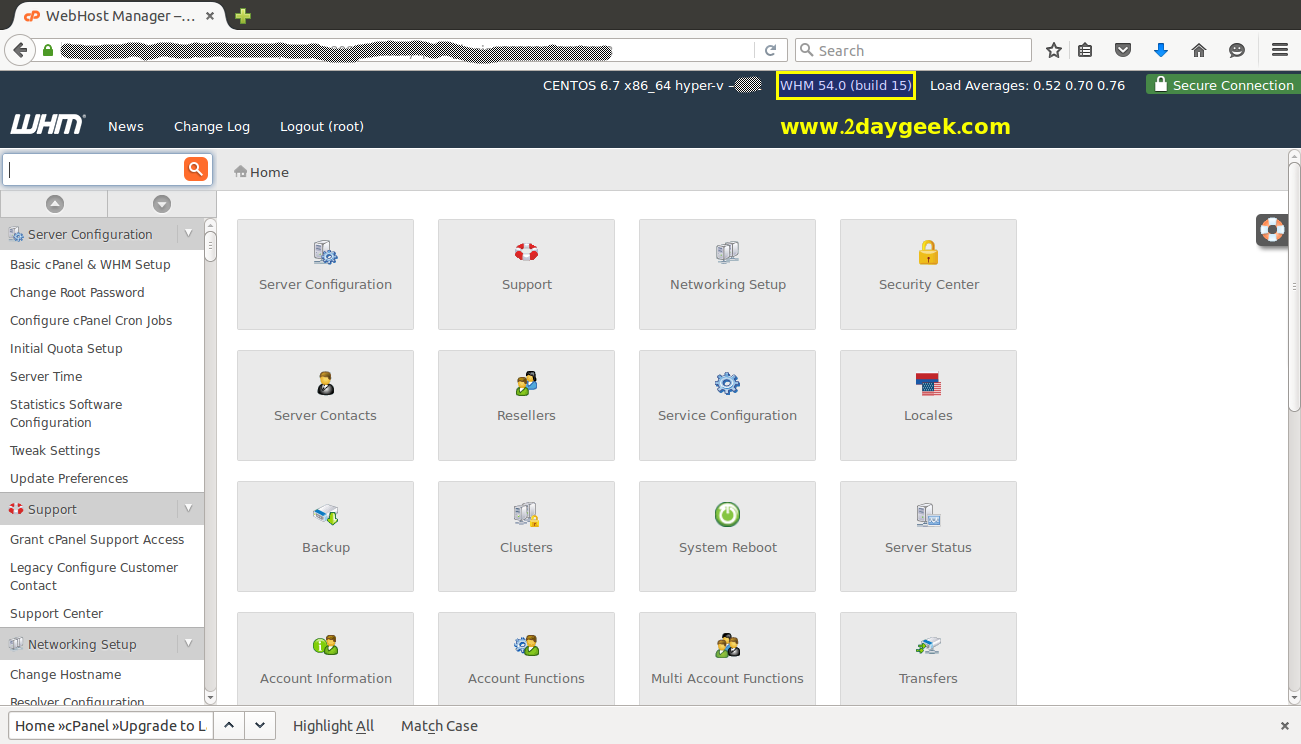This screenshot has height=744, width=1301.
Task: Click the Backup tile icon
Action: pos(326,515)
